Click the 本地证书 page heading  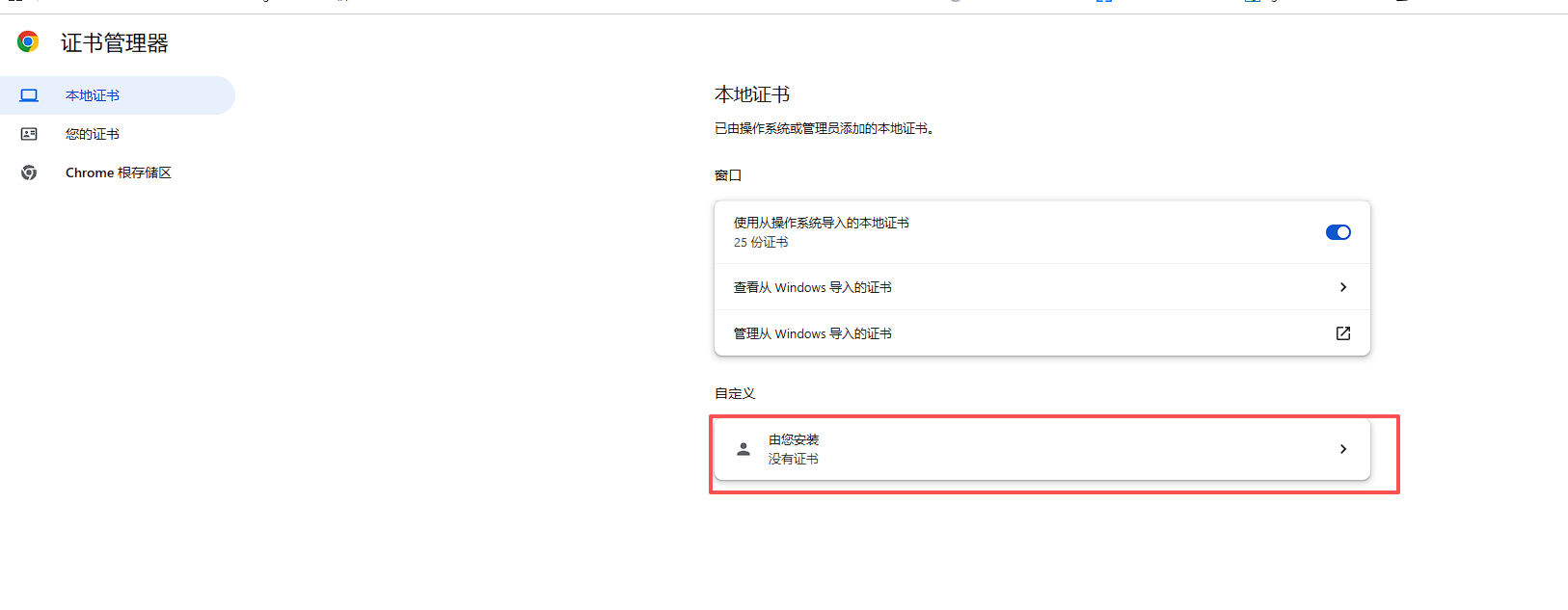coord(752,94)
